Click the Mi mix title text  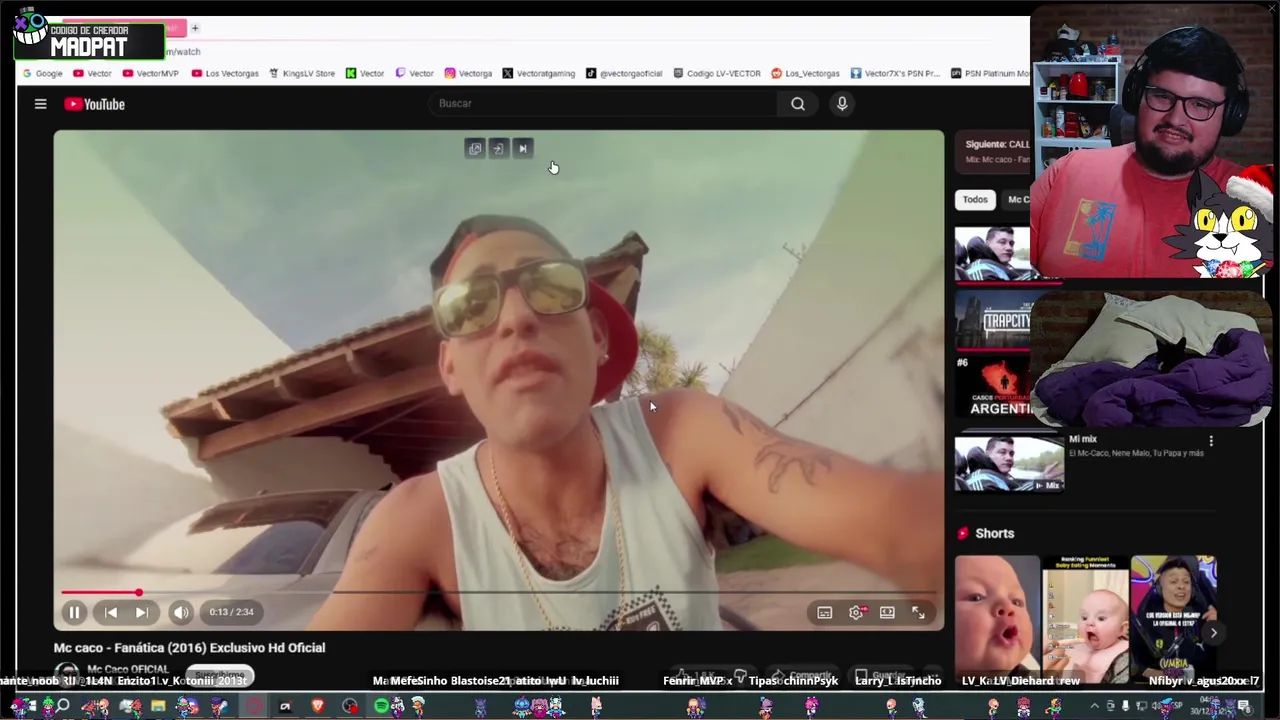tap(1083, 439)
